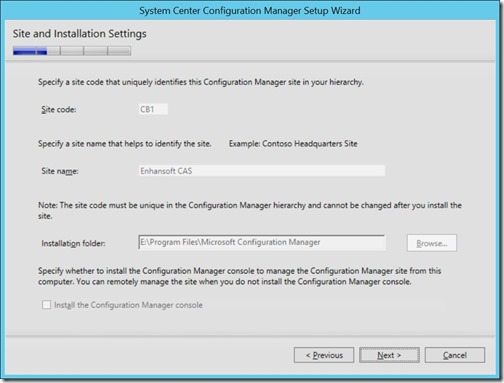Click the Site name: label
Image resolution: width=504 pixels, height=383 pixels.
click(x=60, y=171)
